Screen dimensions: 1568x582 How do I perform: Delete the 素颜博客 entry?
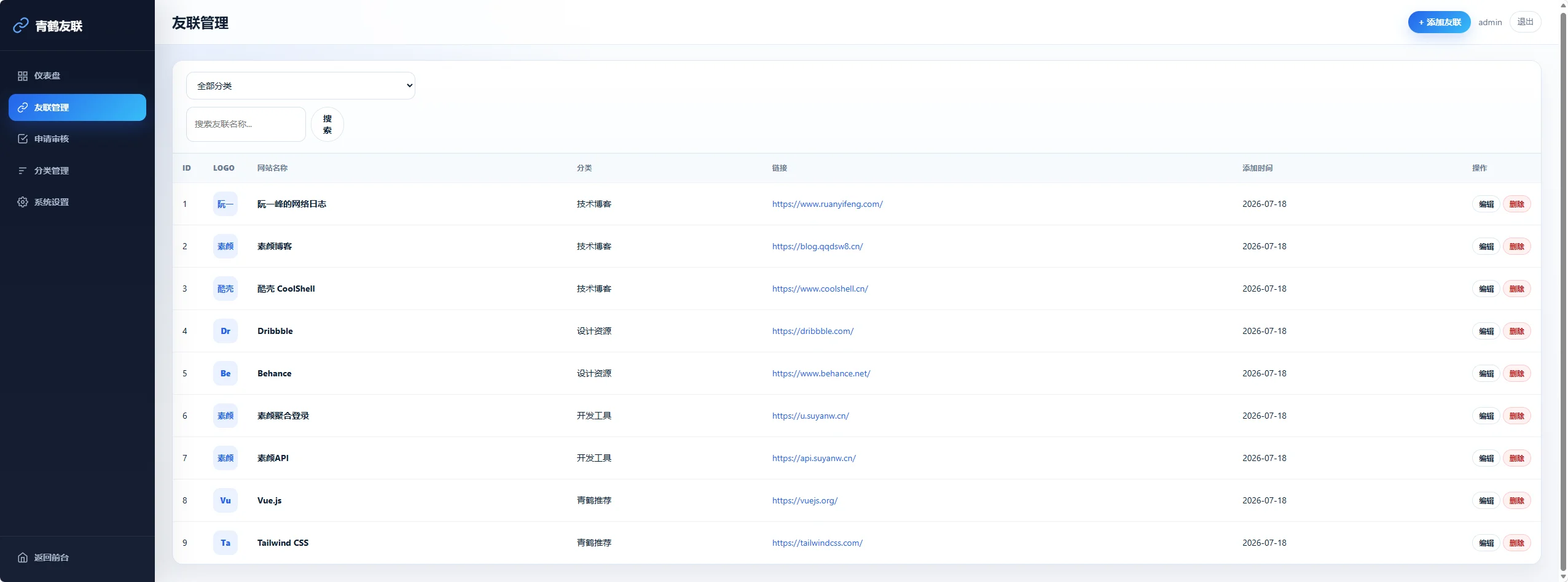tap(1517, 247)
